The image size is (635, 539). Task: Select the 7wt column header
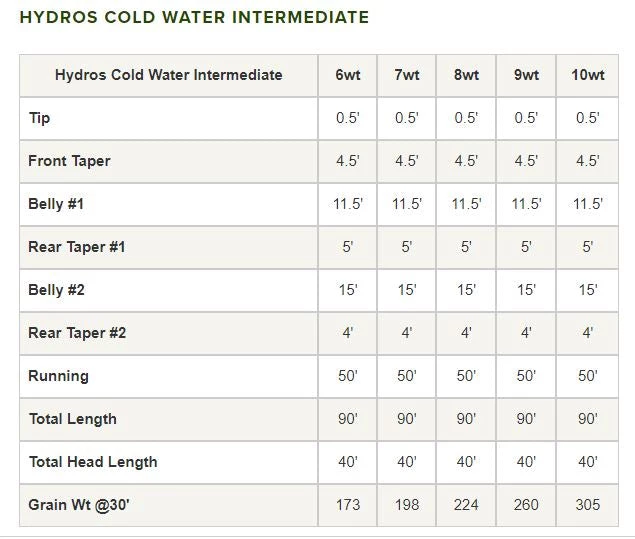point(406,75)
